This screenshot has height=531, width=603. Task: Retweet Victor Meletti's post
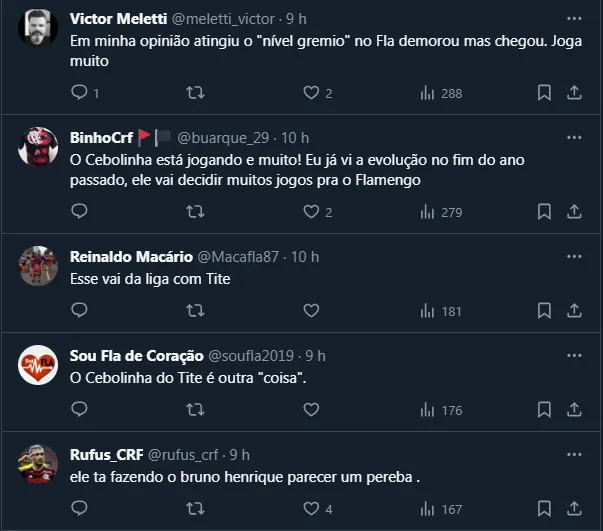coord(196,93)
